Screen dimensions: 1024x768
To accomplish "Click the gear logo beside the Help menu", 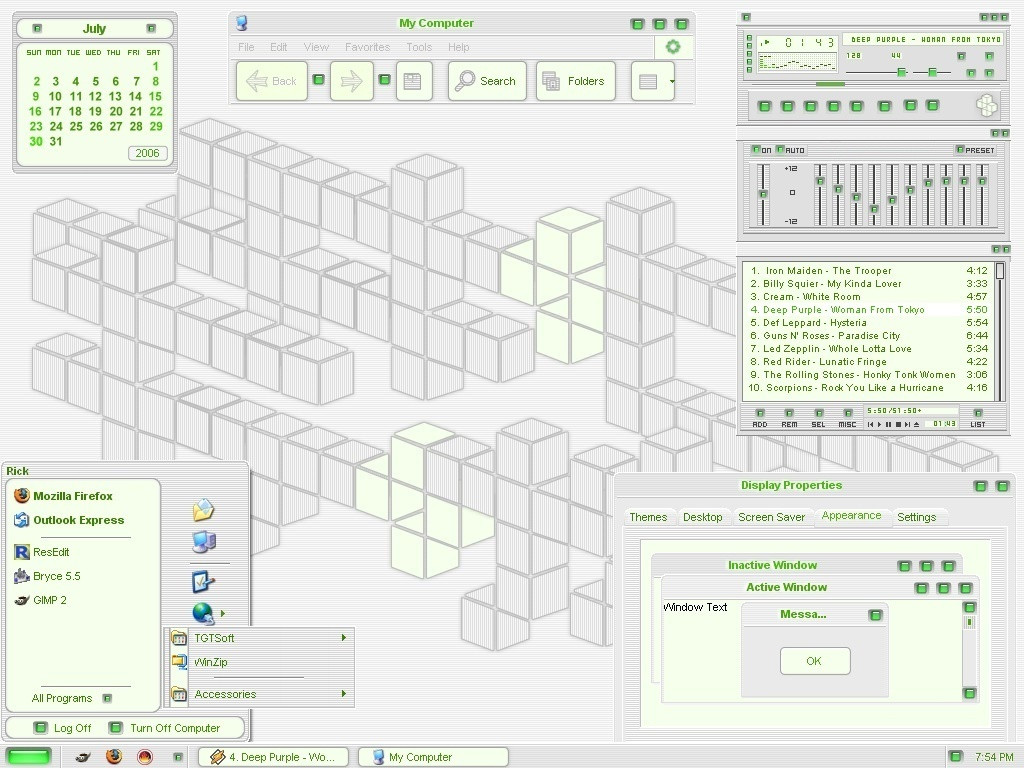I will [x=673, y=46].
